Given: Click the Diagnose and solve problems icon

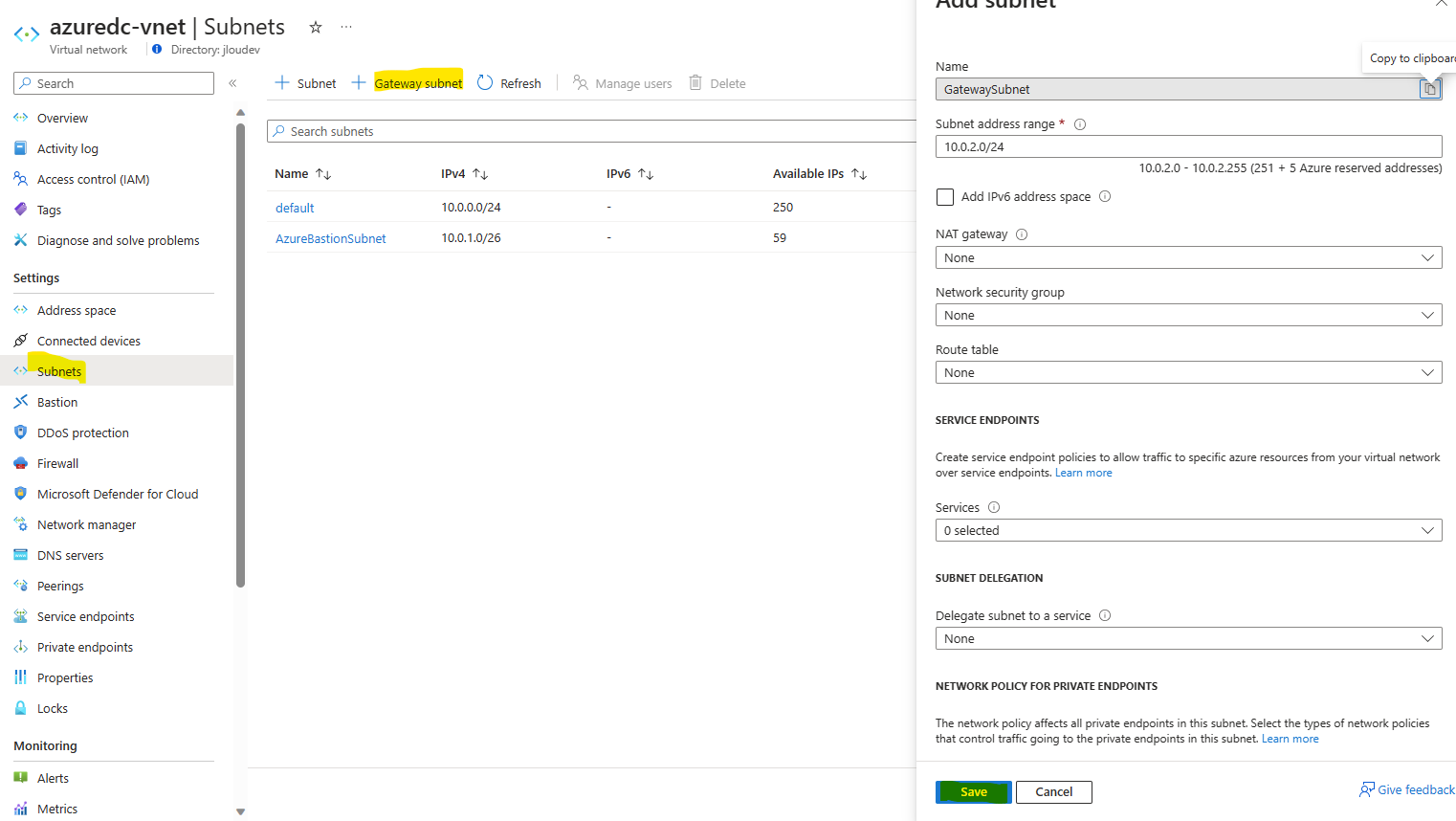Looking at the screenshot, I should (x=21, y=240).
